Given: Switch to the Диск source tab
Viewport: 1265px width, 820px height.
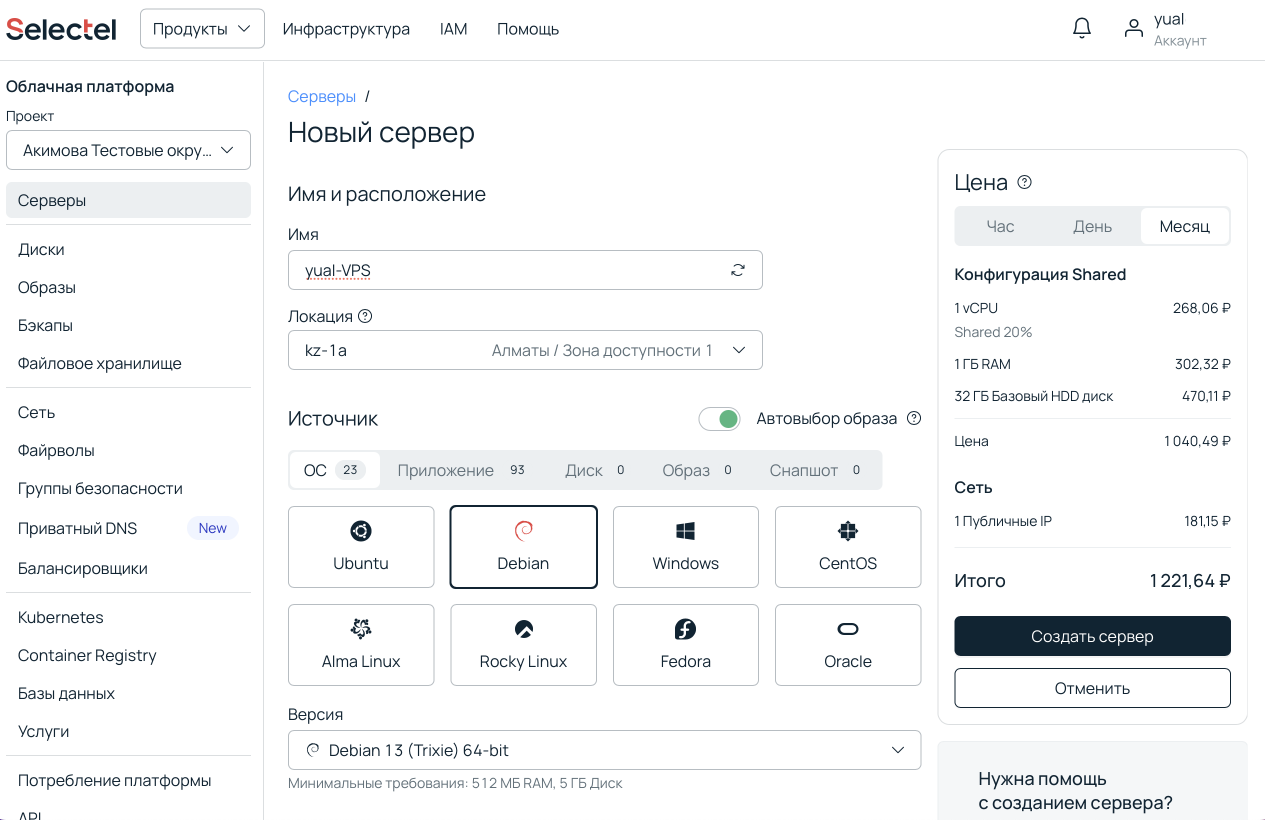Looking at the screenshot, I should click(x=597, y=470).
